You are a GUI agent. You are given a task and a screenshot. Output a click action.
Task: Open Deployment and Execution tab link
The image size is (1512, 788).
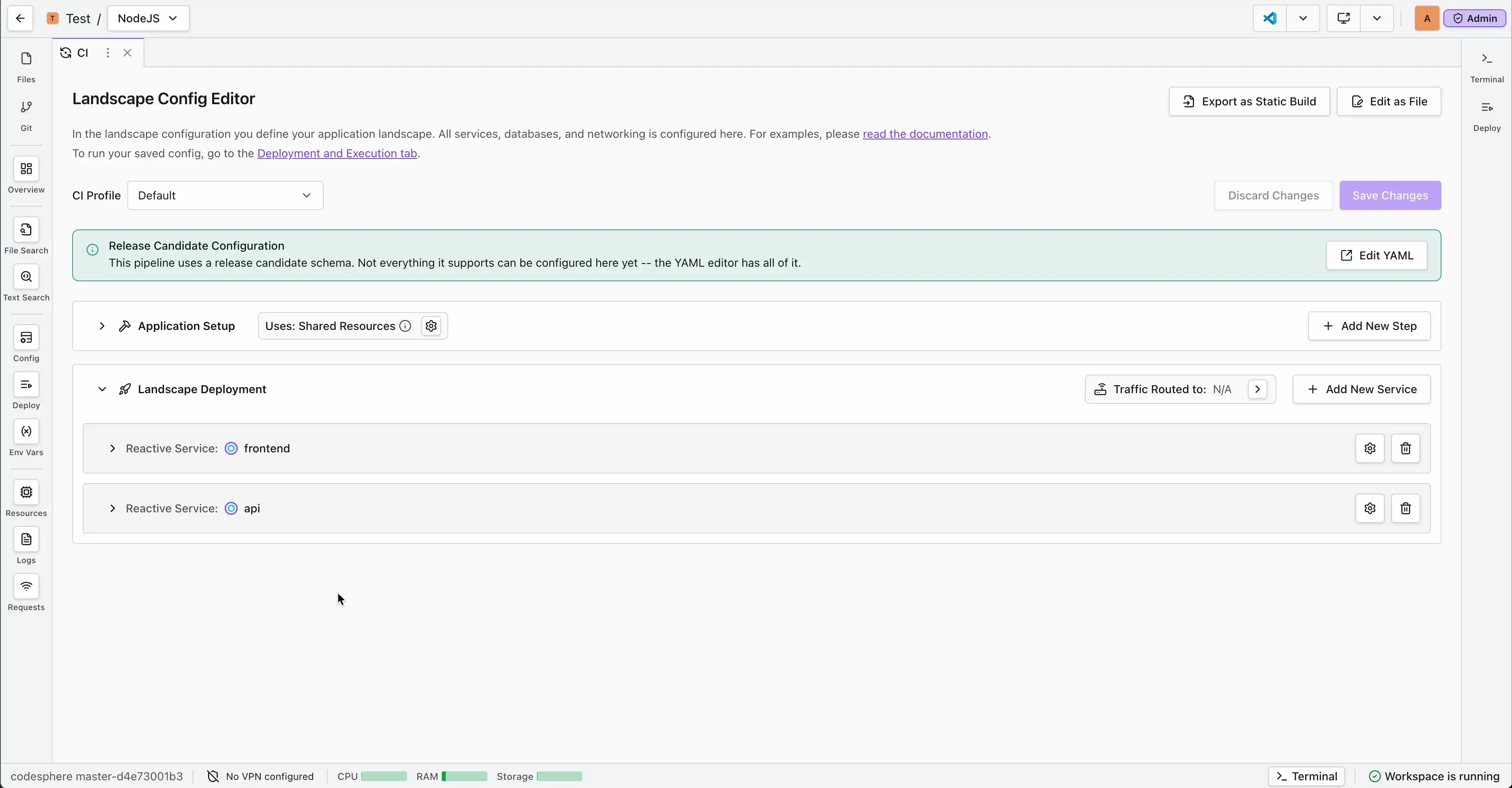[337, 153]
